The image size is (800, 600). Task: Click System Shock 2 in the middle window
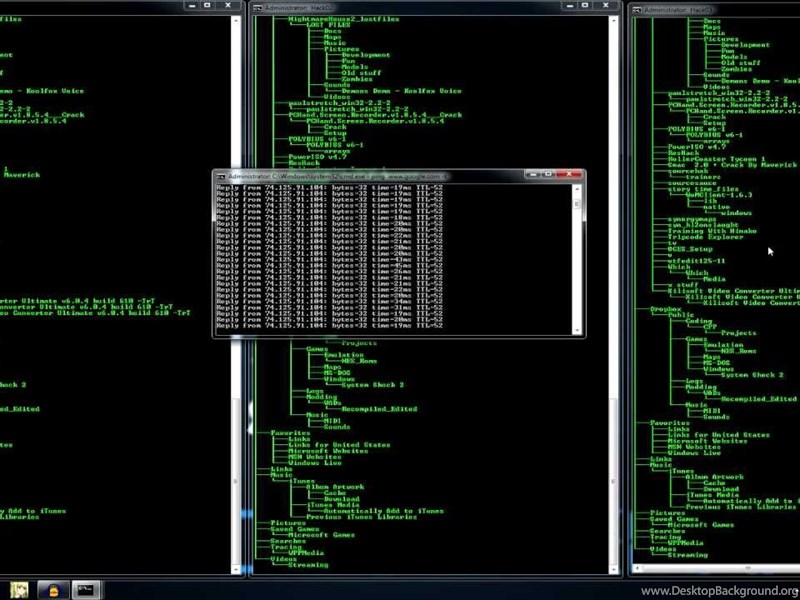pos(372,385)
